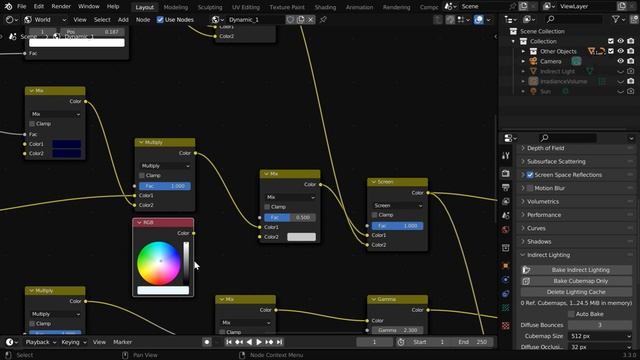Open the Render menu

61,7
